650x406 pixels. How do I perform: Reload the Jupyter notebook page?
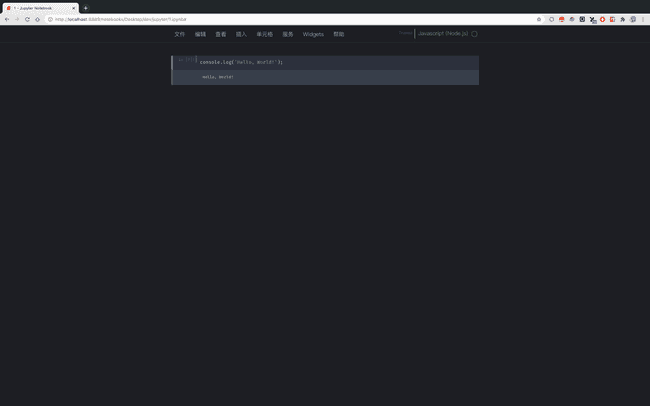point(27,19)
